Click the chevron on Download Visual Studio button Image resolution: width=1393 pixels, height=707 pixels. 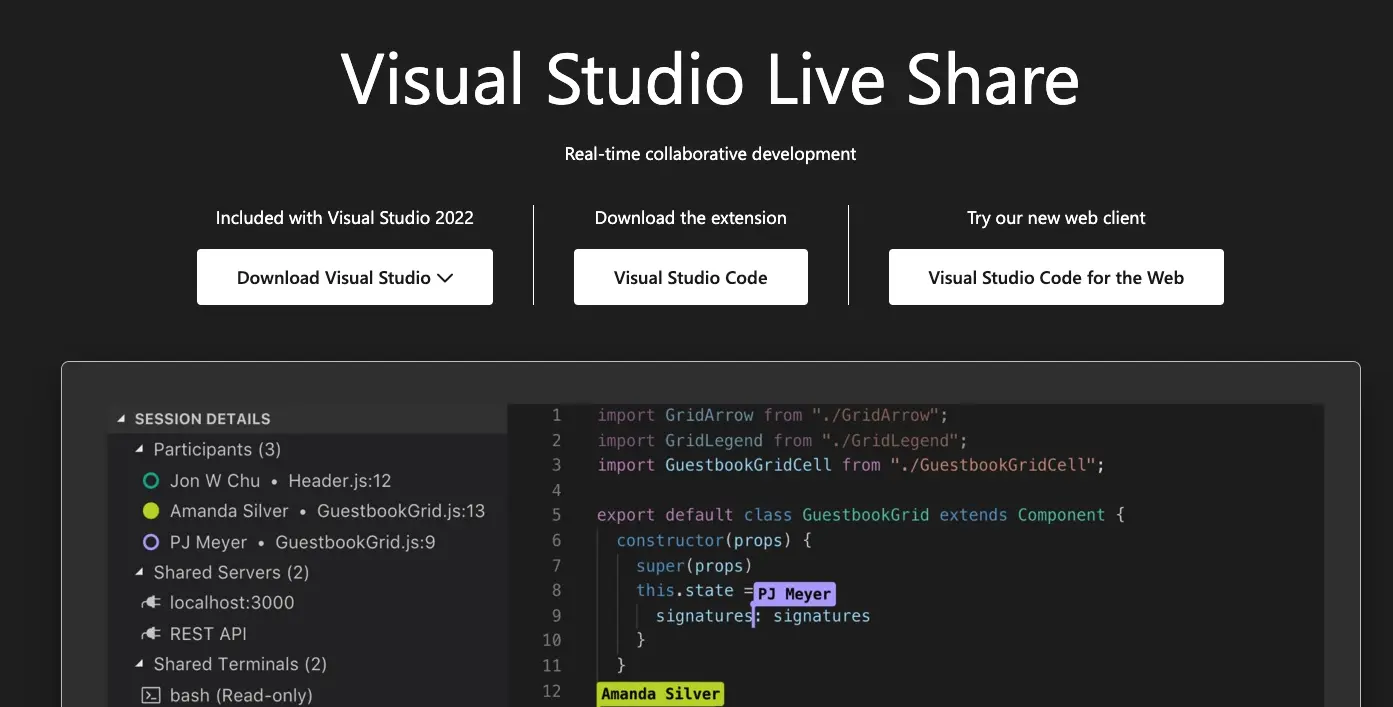click(446, 278)
